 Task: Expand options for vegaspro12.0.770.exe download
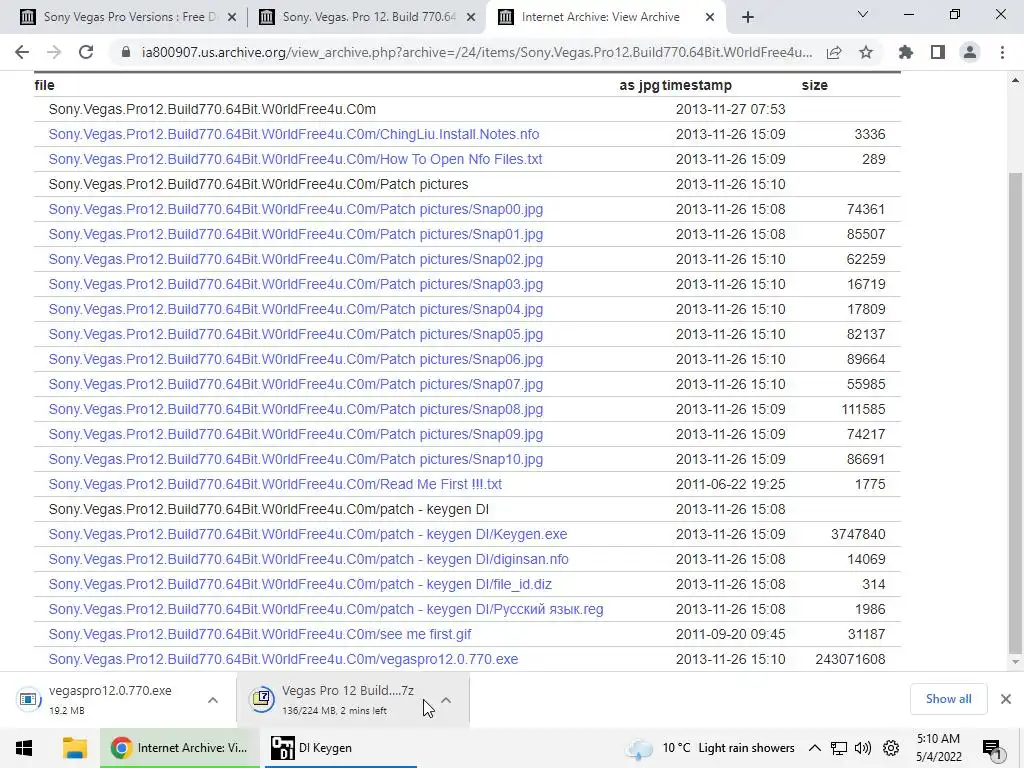point(213,700)
